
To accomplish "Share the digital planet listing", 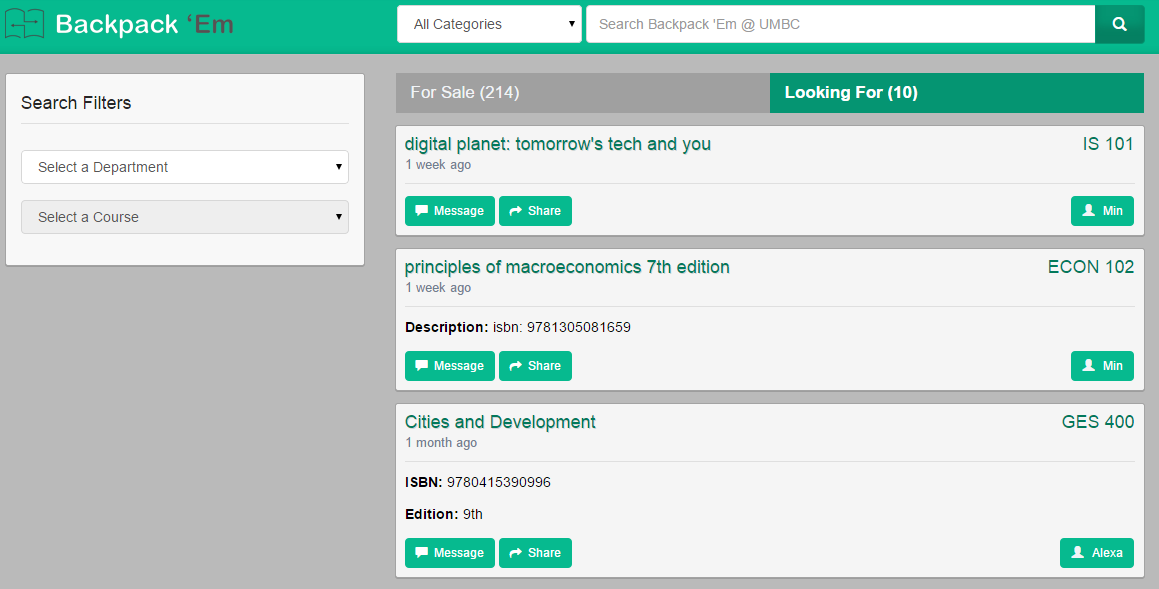I will pos(535,211).
